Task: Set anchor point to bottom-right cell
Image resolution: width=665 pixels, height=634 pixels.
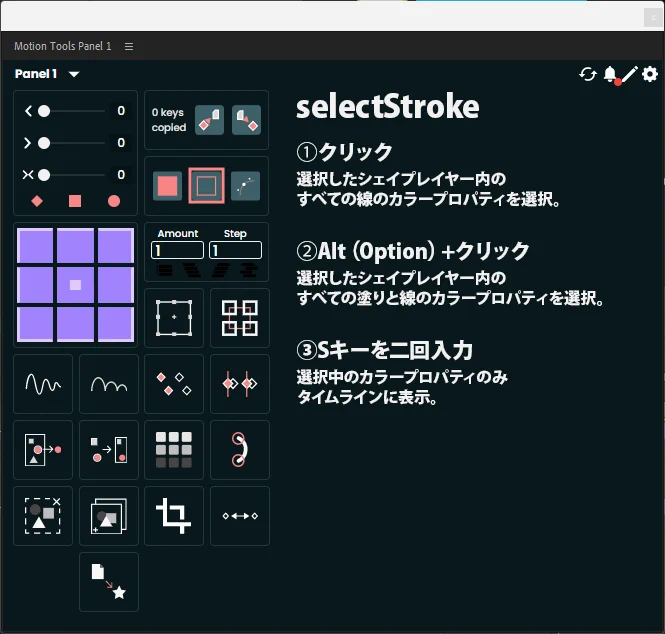Action: [116, 324]
